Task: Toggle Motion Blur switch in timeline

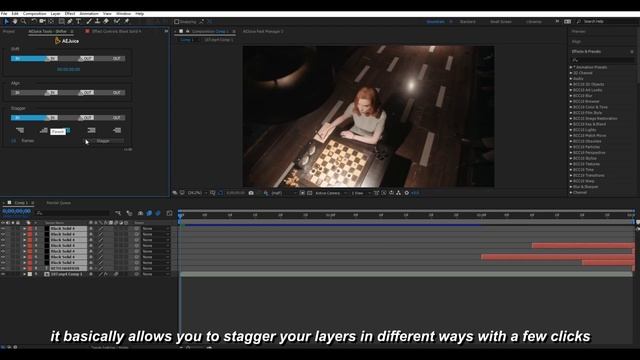Action: [158, 213]
